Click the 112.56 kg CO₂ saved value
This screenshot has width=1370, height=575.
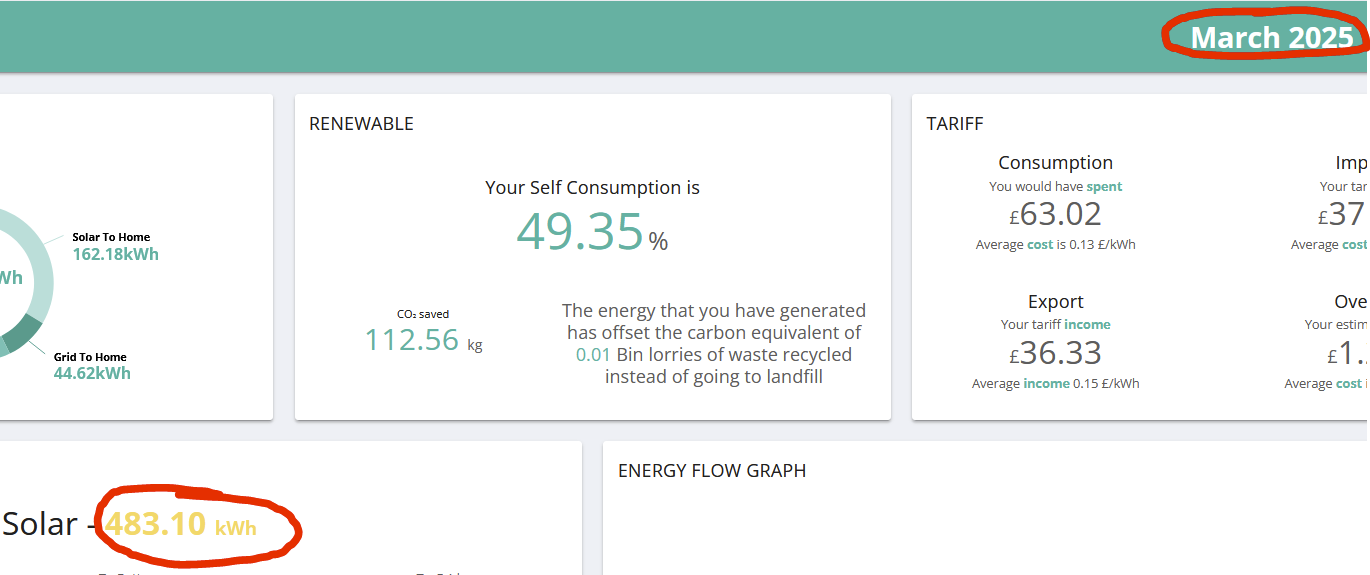pyautogui.click(x=423, y=341)
